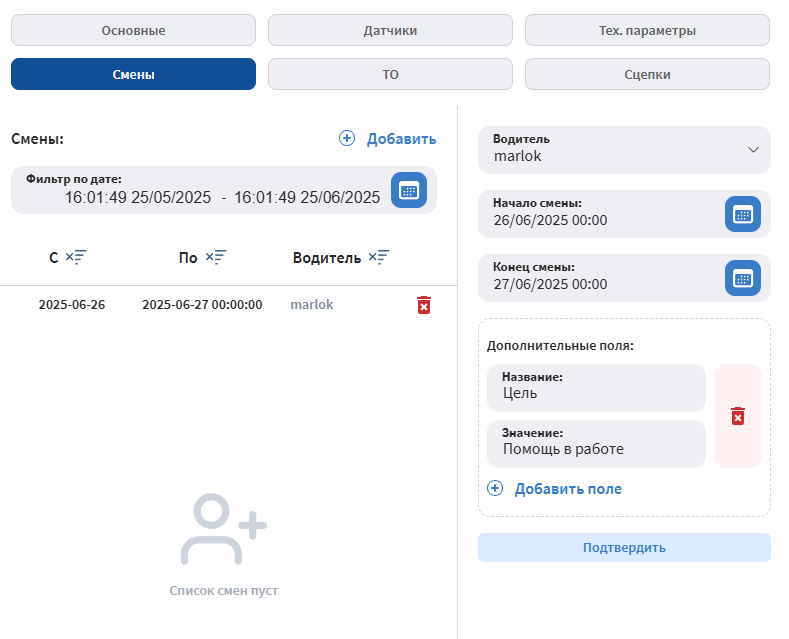The width and height of the screenshot is (789, 639).
Task: Sort shifts by the По column
Action: (x=216, y=258)
